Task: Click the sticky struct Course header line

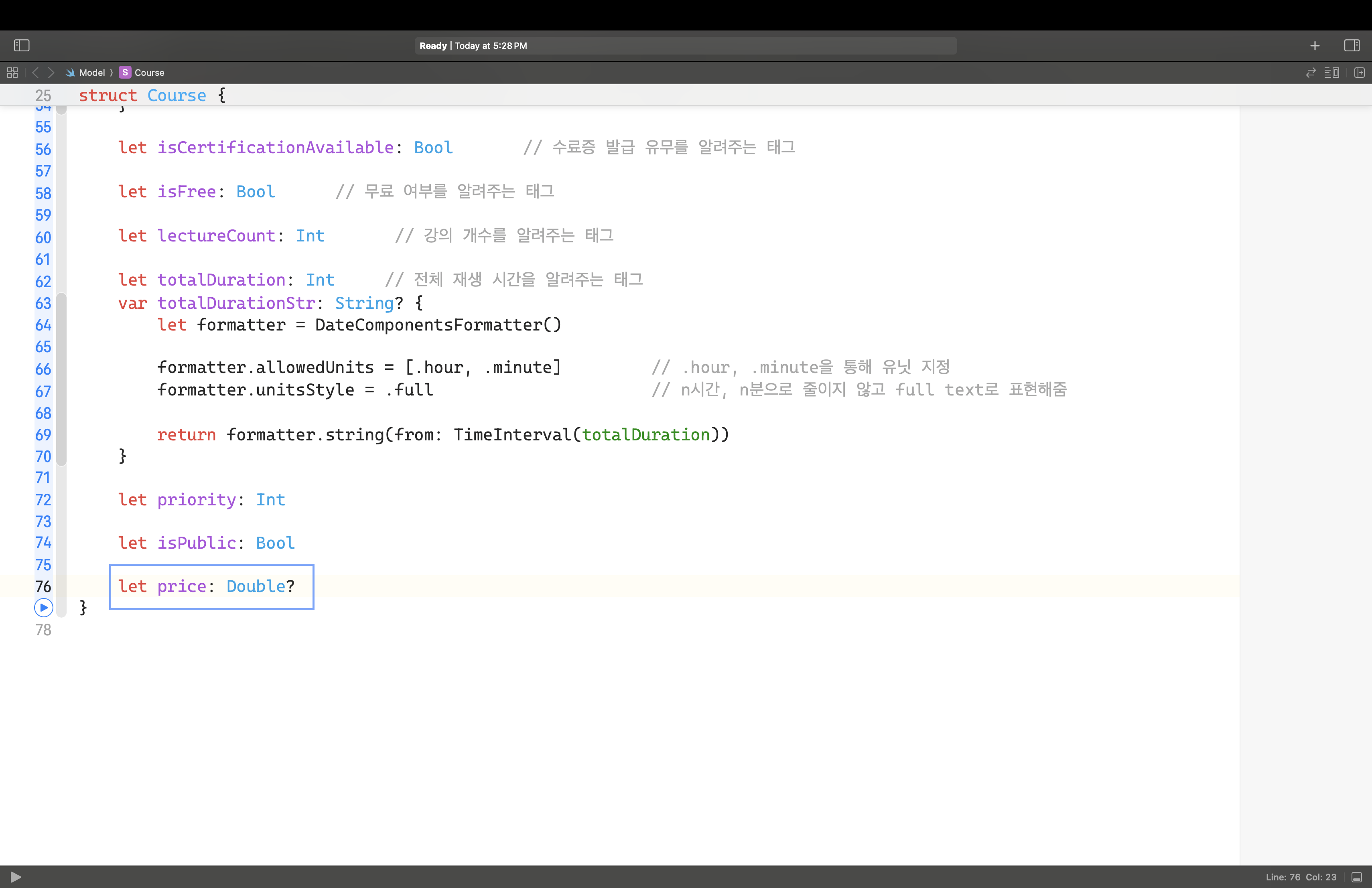Action: point(152,95)
